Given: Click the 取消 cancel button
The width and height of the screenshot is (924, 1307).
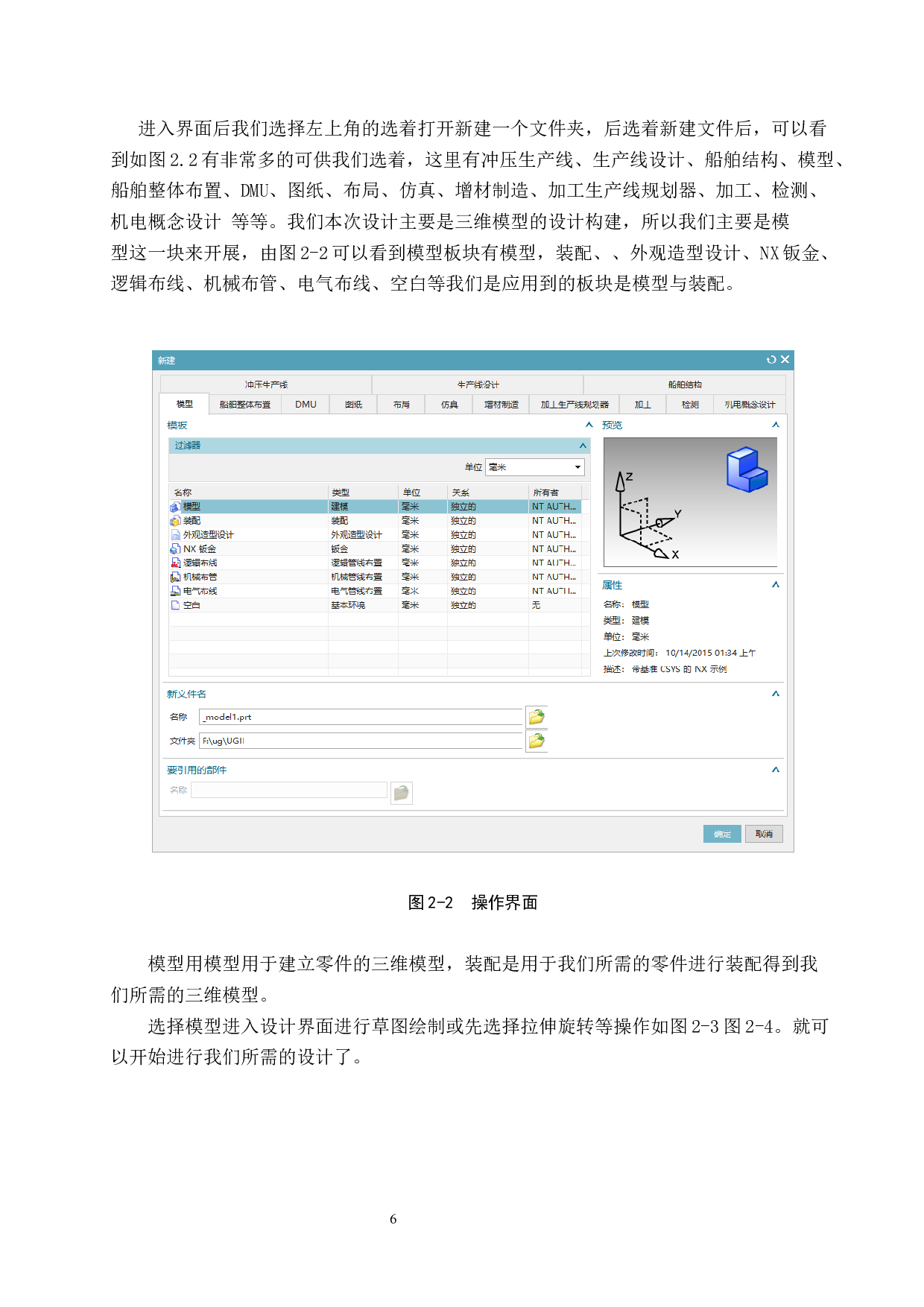Looking at the screenshot, I should pyautogui.click(x=763, y=834).
